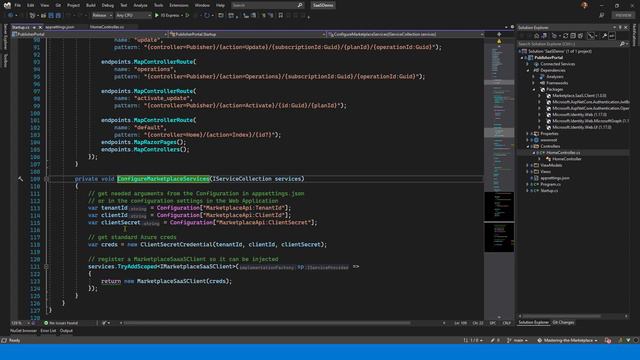Expand the ViewModels folder
The width and height of the screenshot is (640, 360).
click(528, 165)
